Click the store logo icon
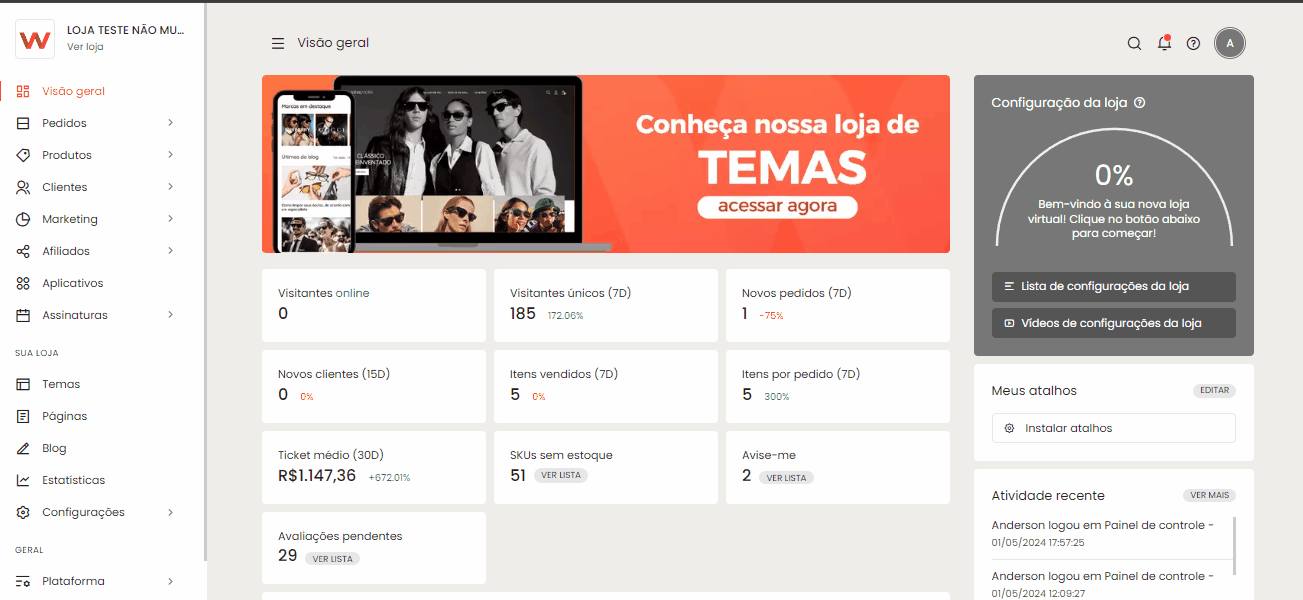 pyautogui.click(x=35, y=39)
